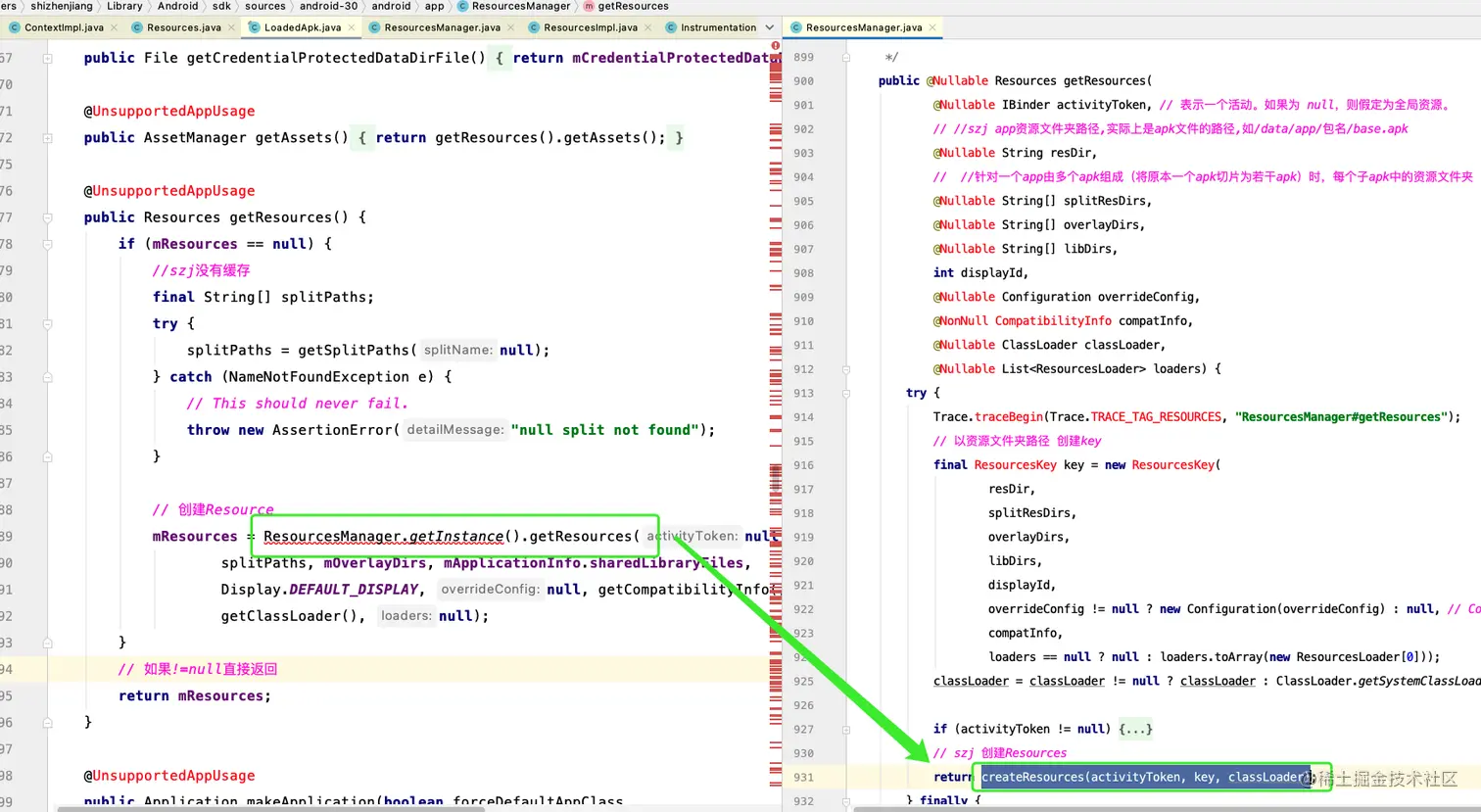Click 'throw new AssertionError' text
1481x812 pixels.
point(291,430)
